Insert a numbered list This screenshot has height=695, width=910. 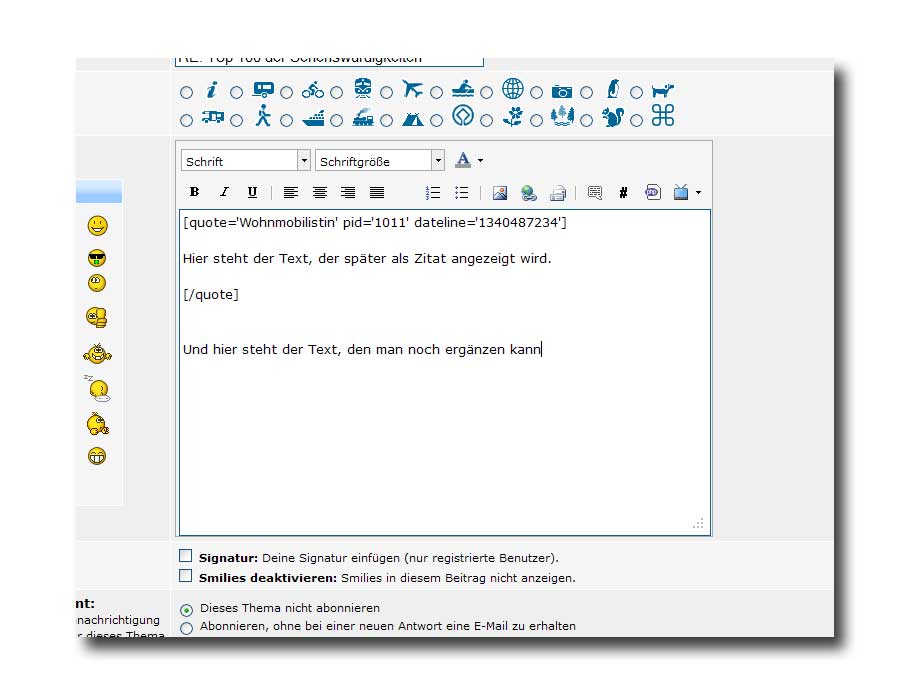433,193
